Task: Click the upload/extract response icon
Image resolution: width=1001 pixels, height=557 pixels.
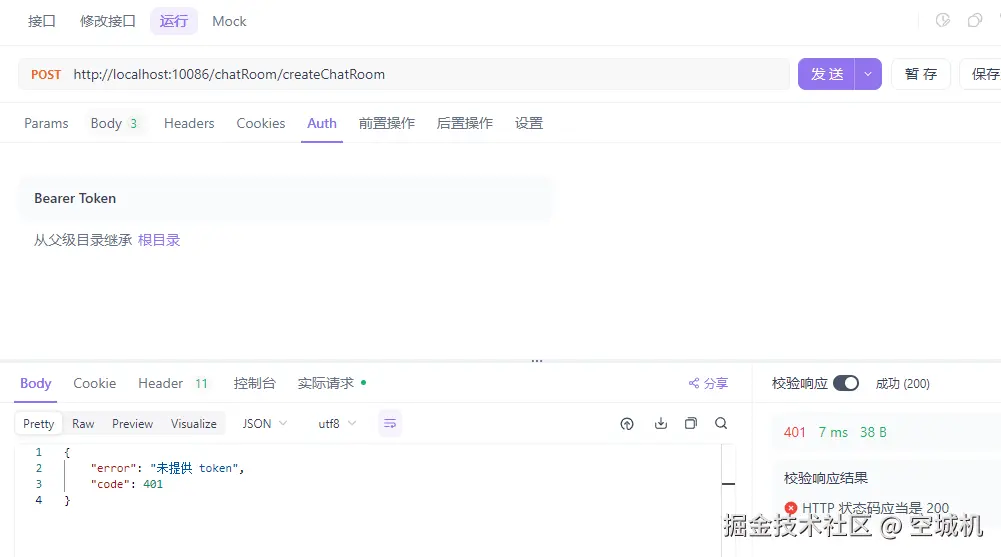Action: coord(627,424)
